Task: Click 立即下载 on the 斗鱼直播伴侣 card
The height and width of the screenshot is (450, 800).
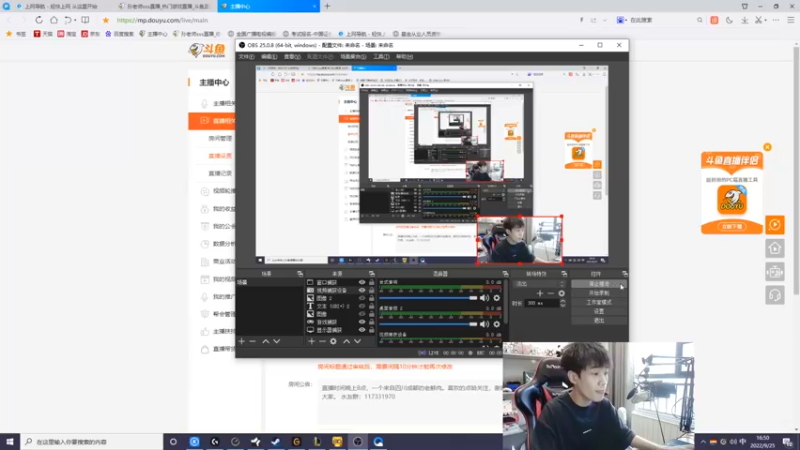Action: pos(732,227)
